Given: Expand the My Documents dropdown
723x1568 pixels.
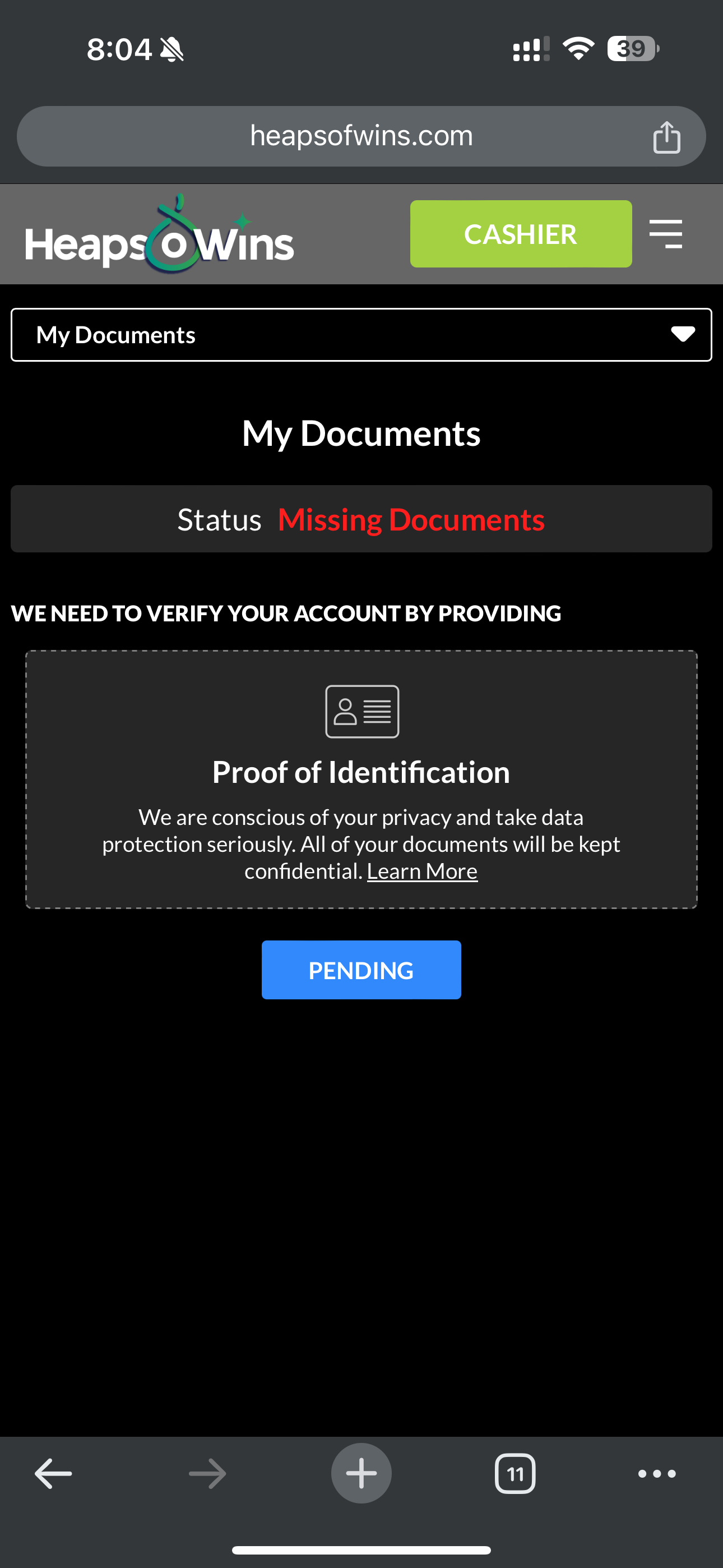Looking at the screenshot, I should pos(361,335).
